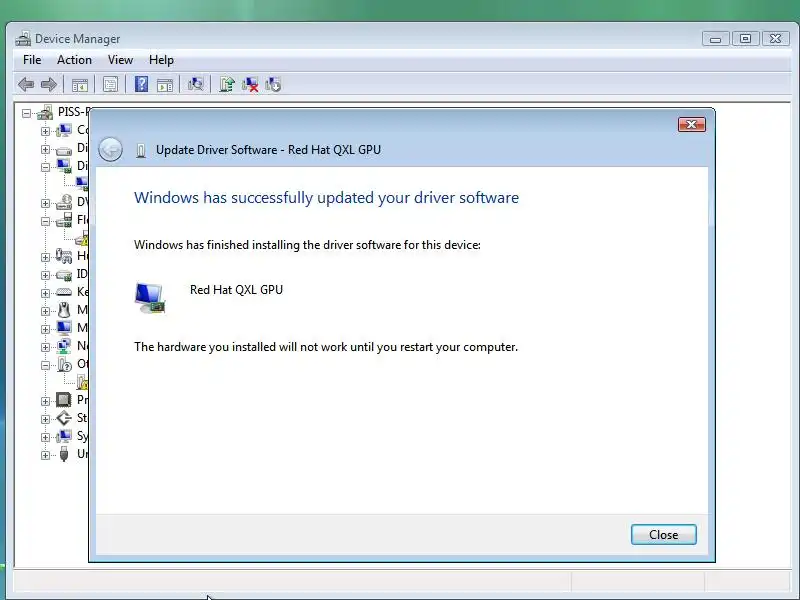The image size is (800, 600).
Task: Minimize the Device Manager window
Action: click(715, 39)
